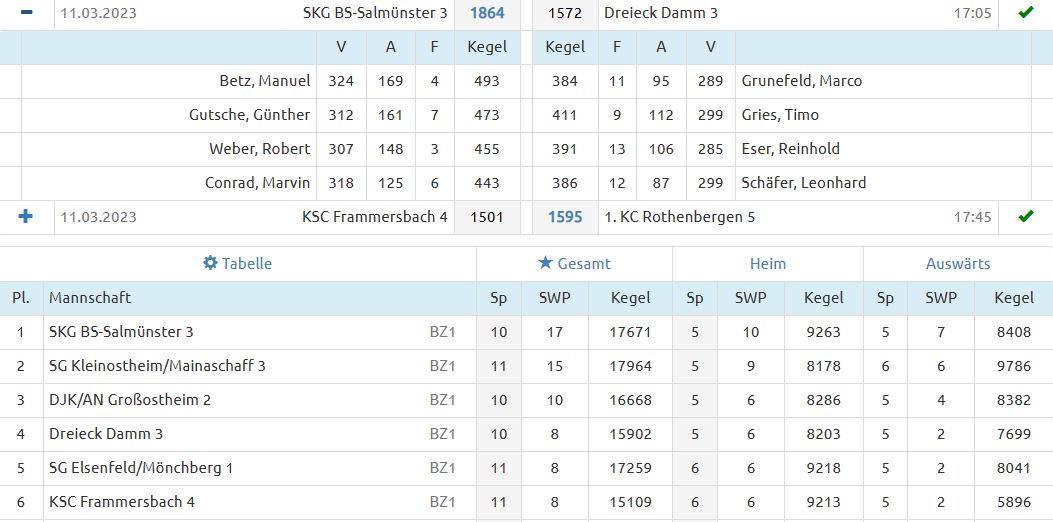Click the star icon beside Gesamt
1053x522 pixels.
coord(545,263)
